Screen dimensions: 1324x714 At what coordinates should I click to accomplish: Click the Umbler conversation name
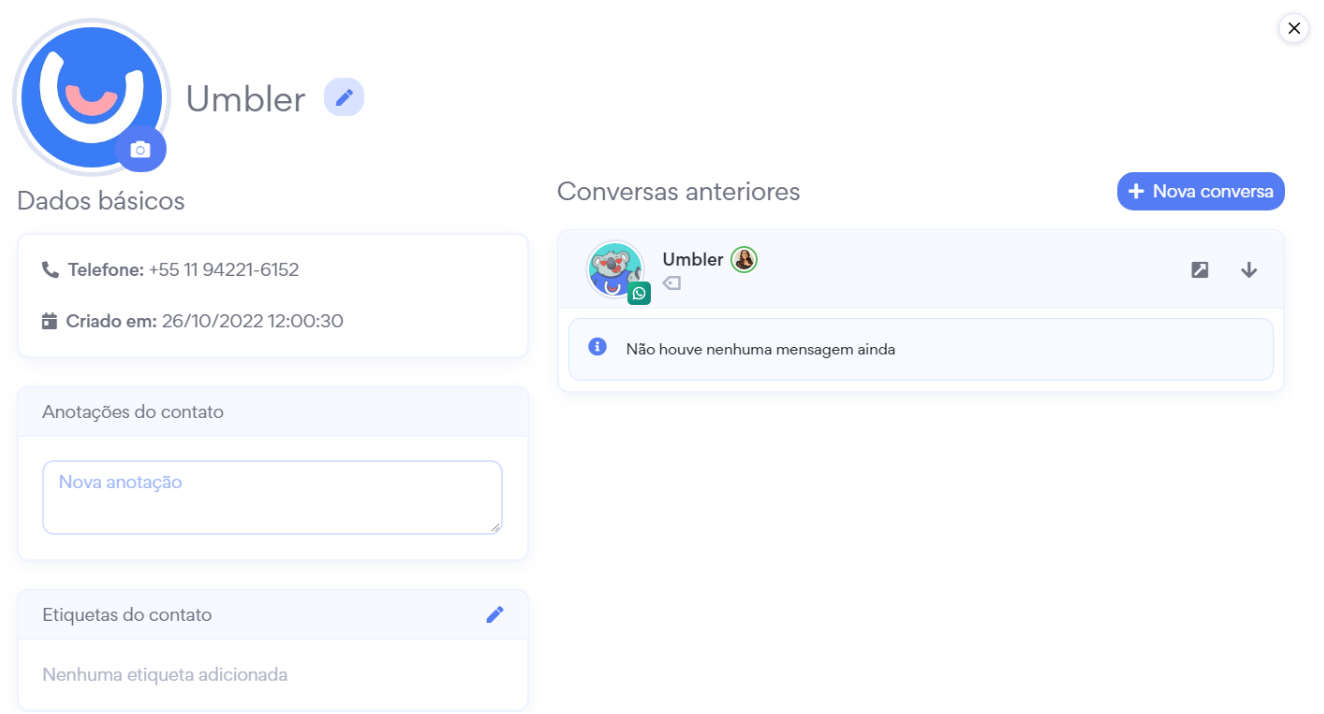pos(693,260)
